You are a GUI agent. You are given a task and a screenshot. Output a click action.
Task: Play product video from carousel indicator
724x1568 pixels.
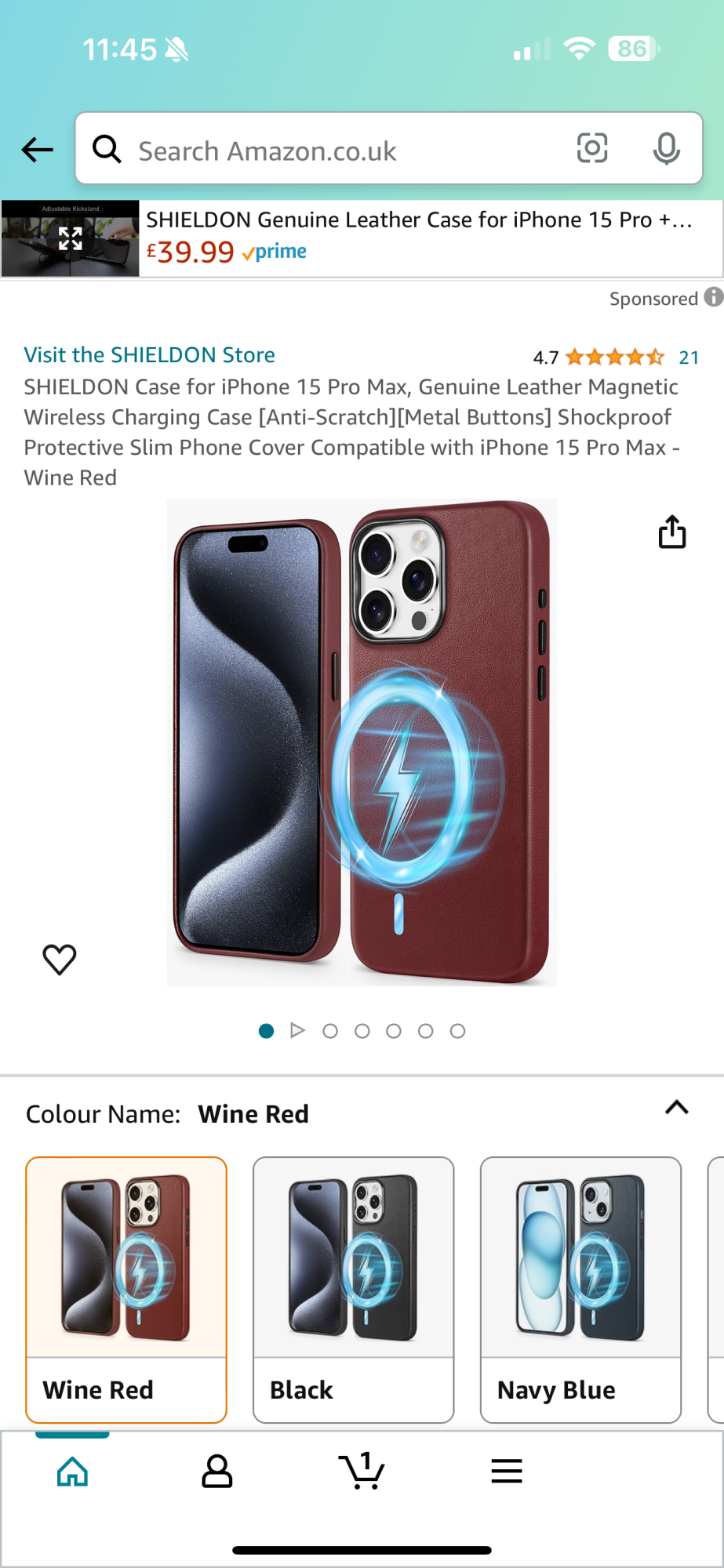tap(297, 1030)
